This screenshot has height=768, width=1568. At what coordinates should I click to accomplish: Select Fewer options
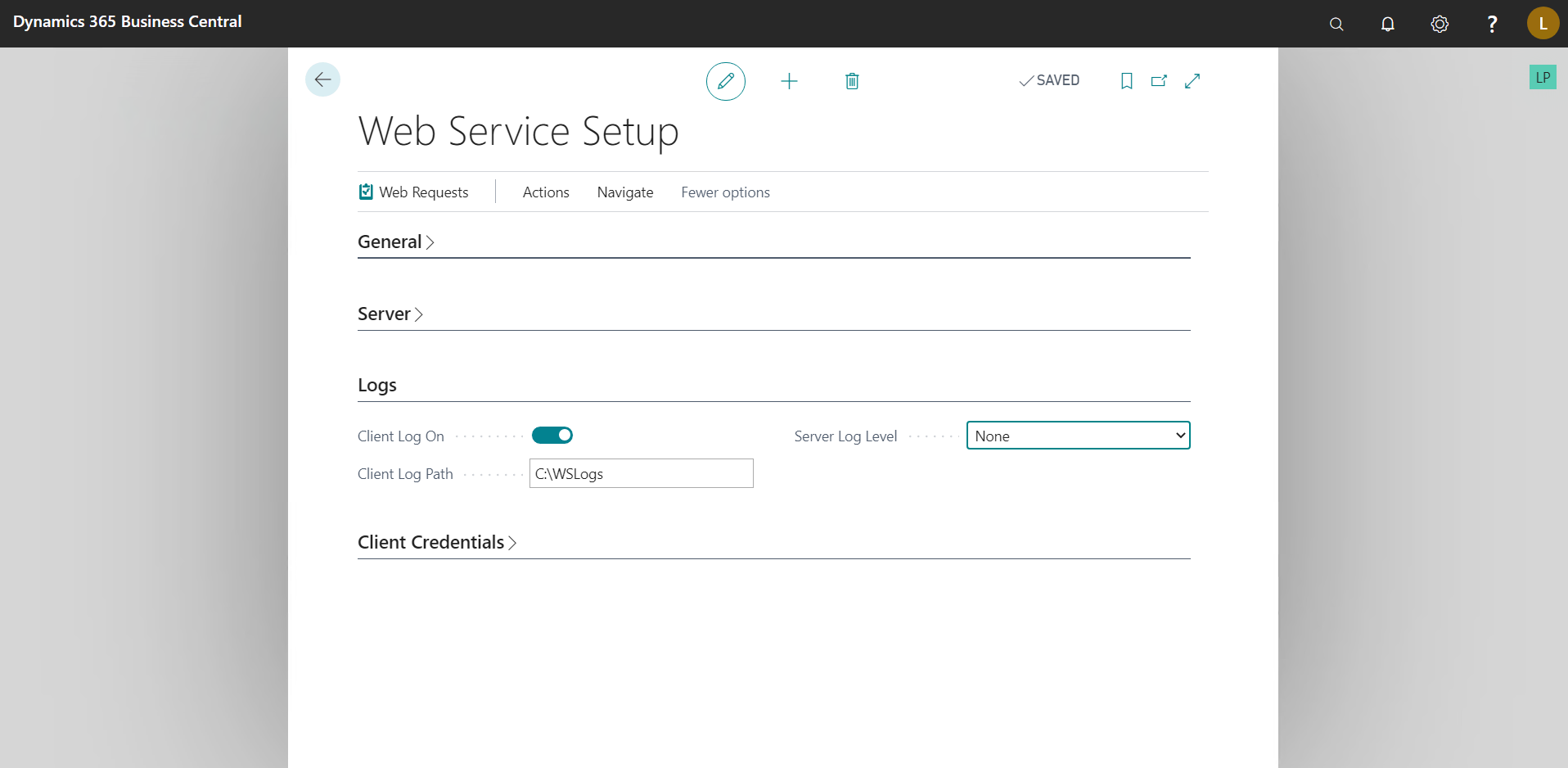coord(725,192)
